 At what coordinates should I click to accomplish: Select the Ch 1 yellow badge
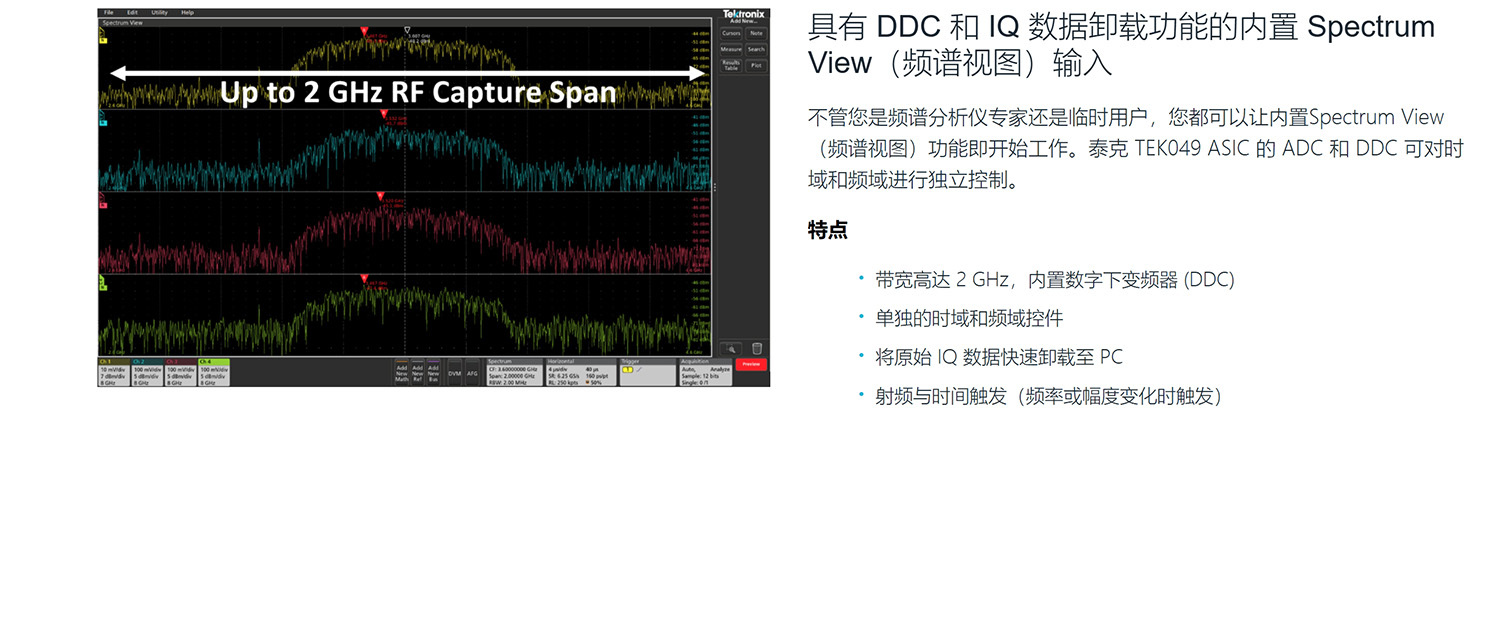click(x=114, y=372)
